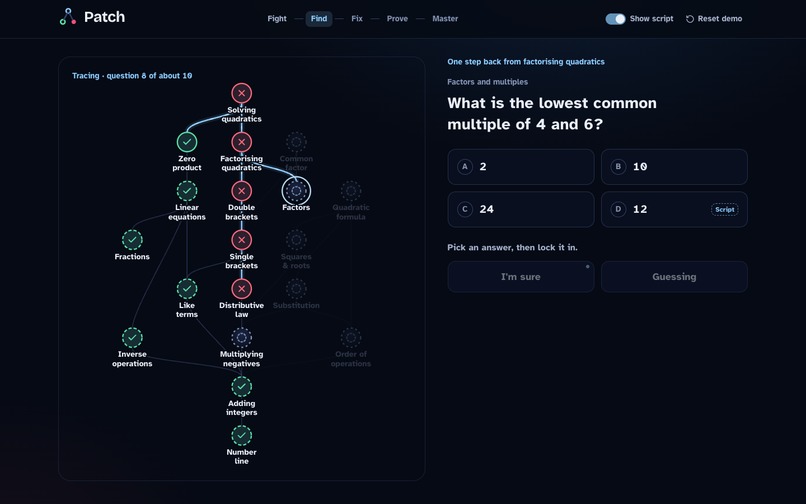This screenshot has height=504, width=806.
Task: Open the Master stage
Action: (445, 19)
